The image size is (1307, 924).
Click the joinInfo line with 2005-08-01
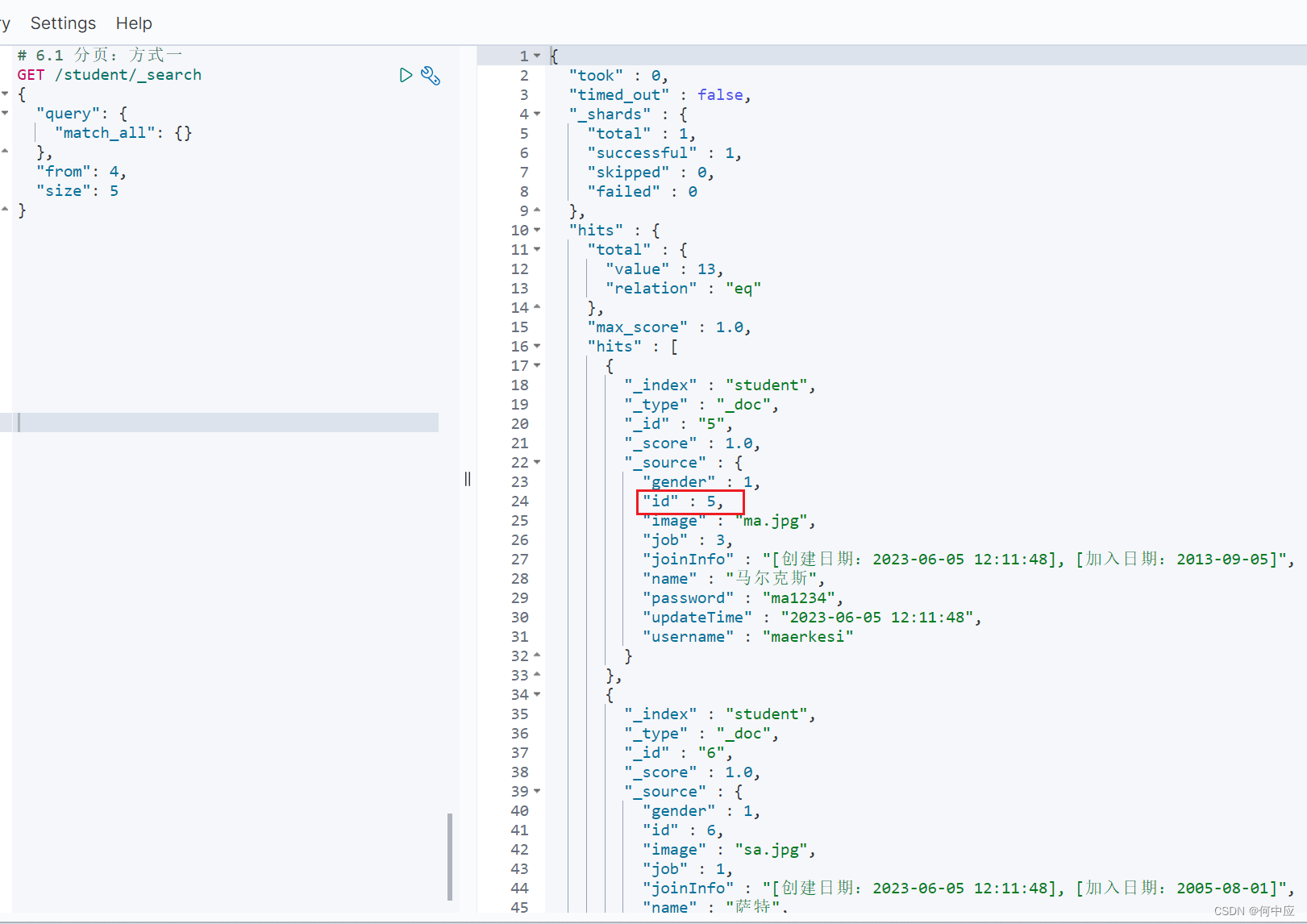(968, 888)
